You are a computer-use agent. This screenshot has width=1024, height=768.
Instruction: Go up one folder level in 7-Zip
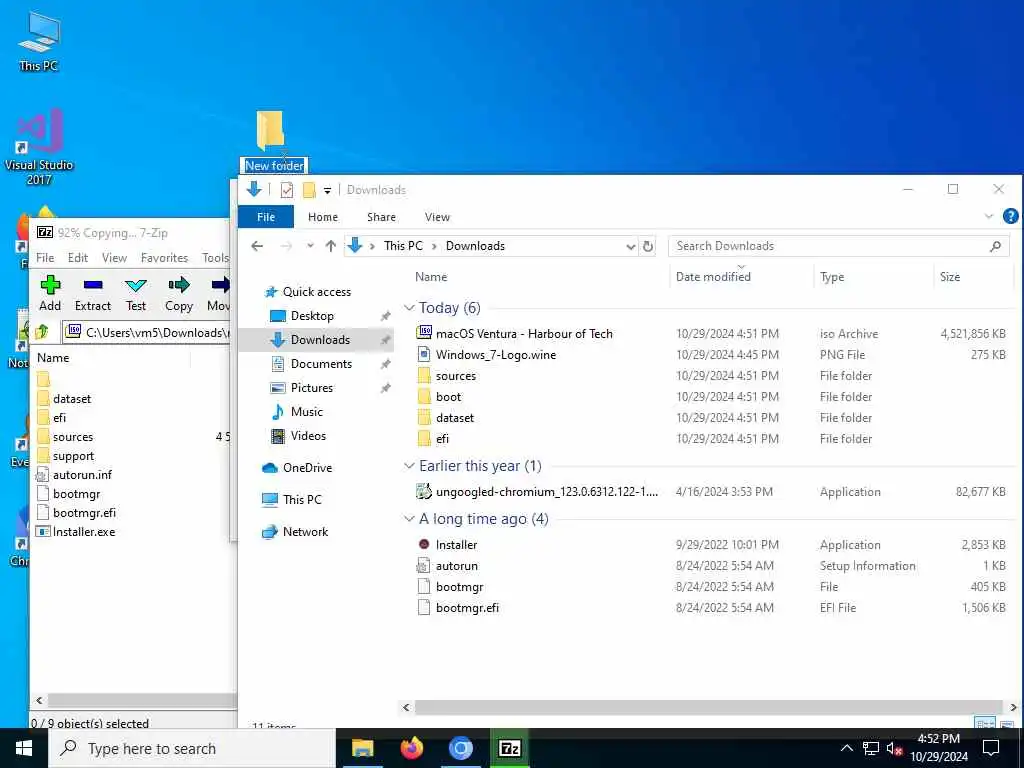click(43, 332)
